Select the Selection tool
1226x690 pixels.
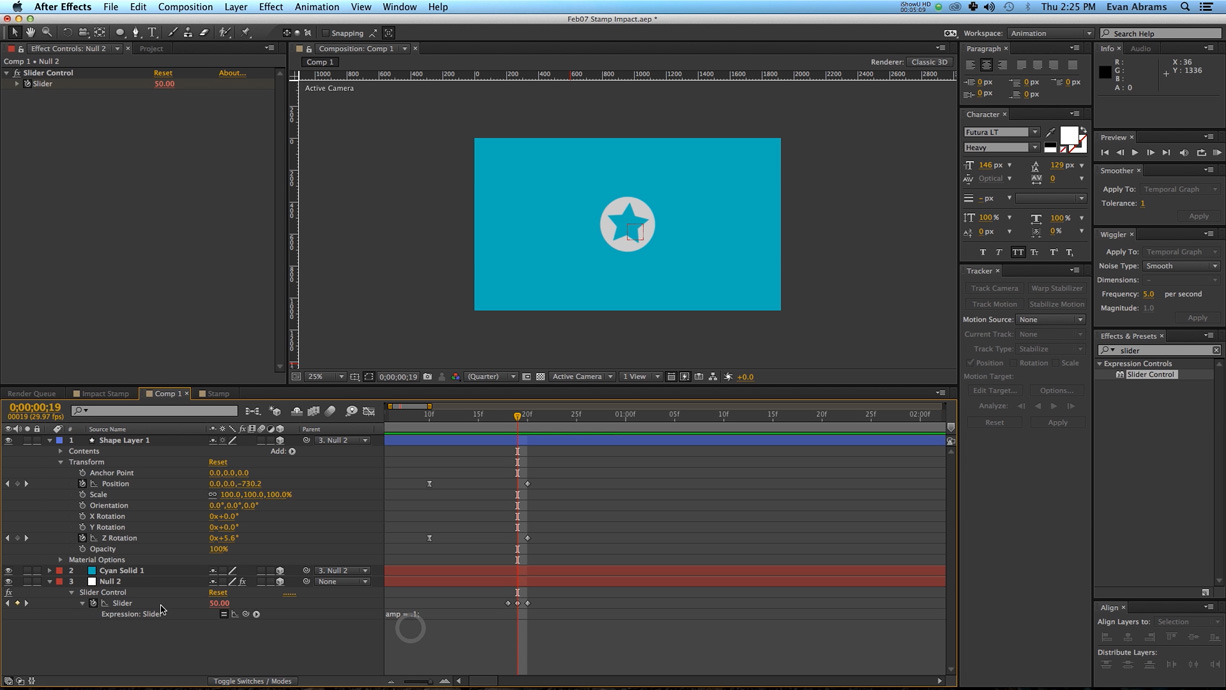tap(14, 32)
